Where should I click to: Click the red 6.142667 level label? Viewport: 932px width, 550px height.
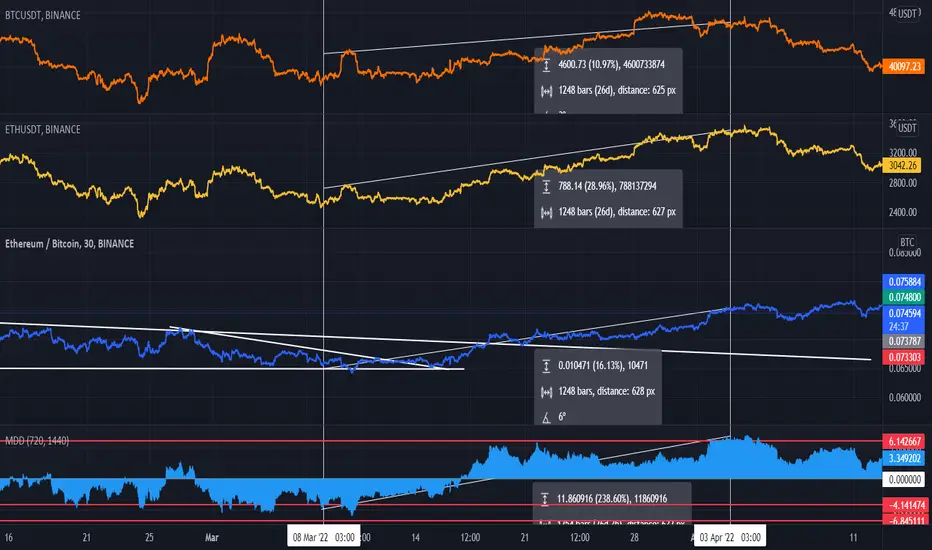pos(903,441)
